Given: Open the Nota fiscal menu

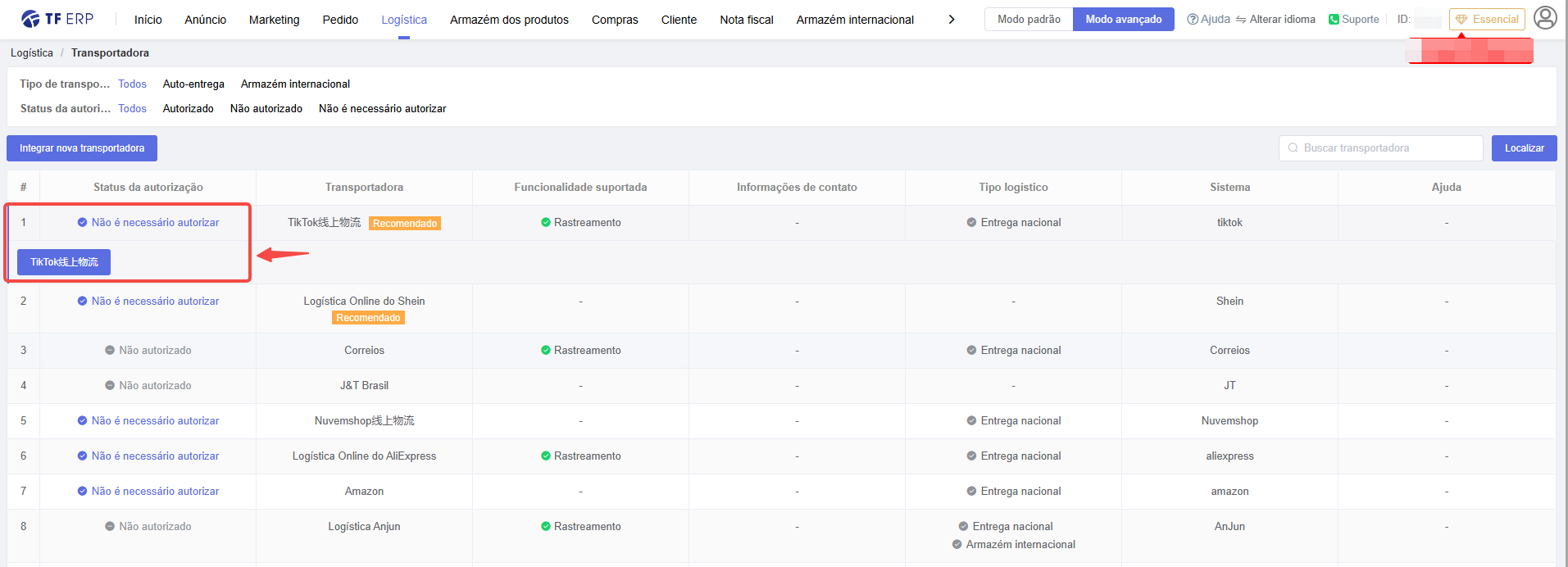Looking at the screenshot, I should tap(747, 20).
